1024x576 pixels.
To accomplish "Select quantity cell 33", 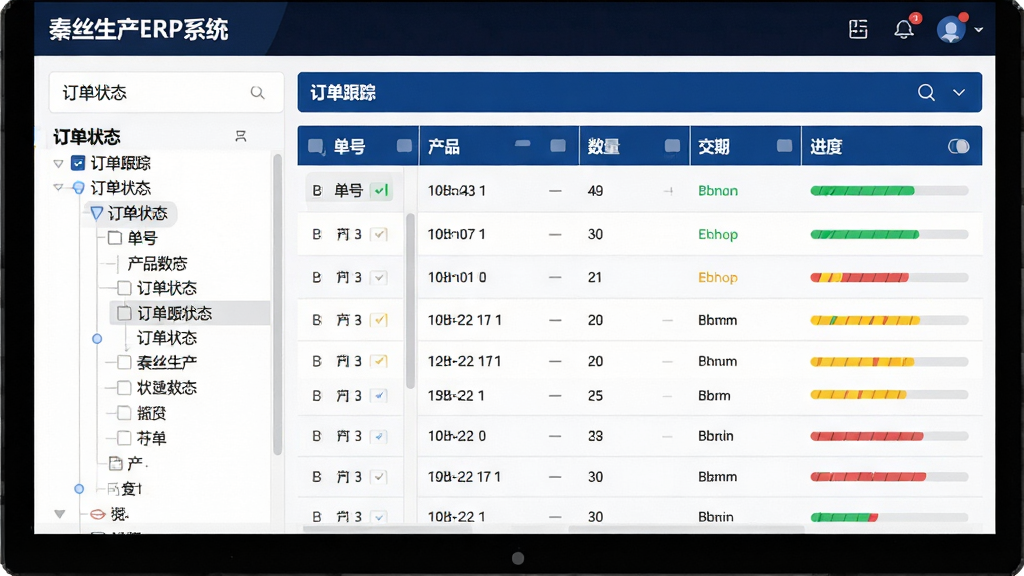I will [x=595, y=436].
